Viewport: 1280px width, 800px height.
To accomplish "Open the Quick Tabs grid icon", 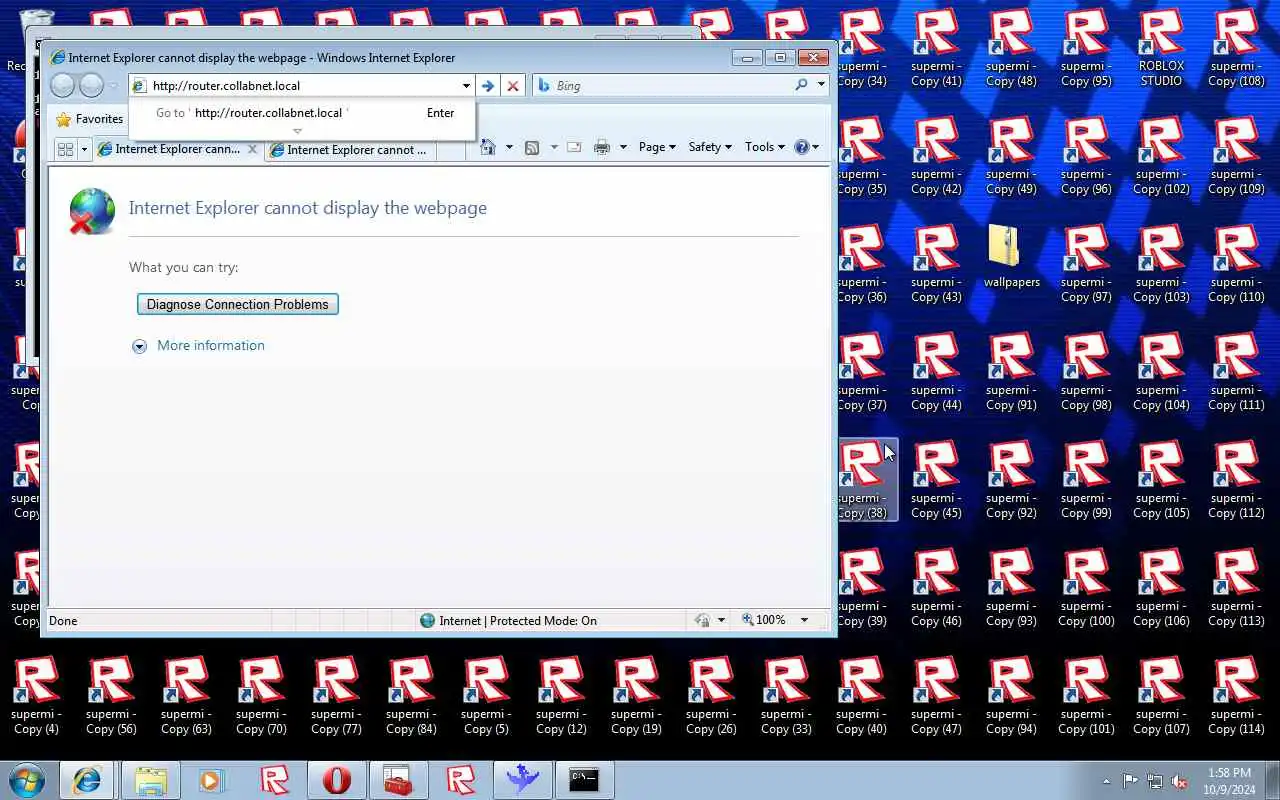I will 65,149.
